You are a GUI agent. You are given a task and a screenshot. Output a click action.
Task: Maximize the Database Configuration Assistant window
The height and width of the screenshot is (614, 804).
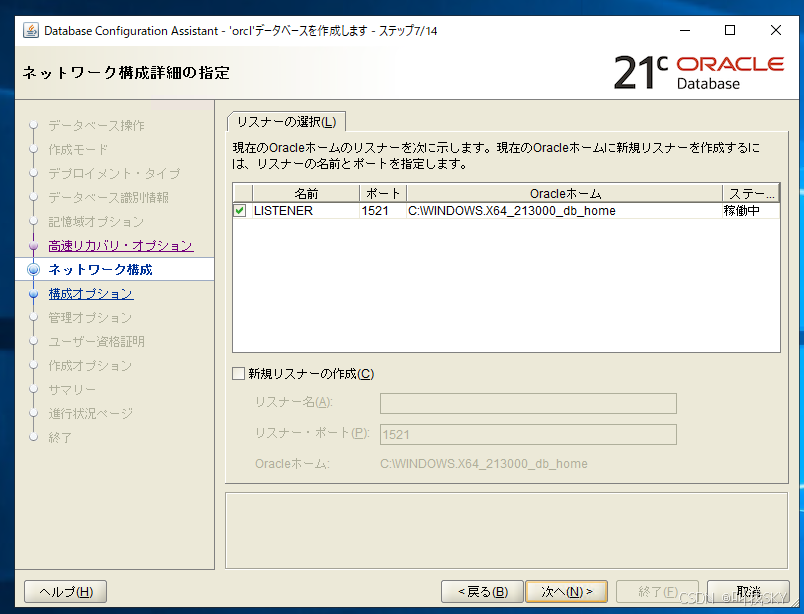[730, 31]
